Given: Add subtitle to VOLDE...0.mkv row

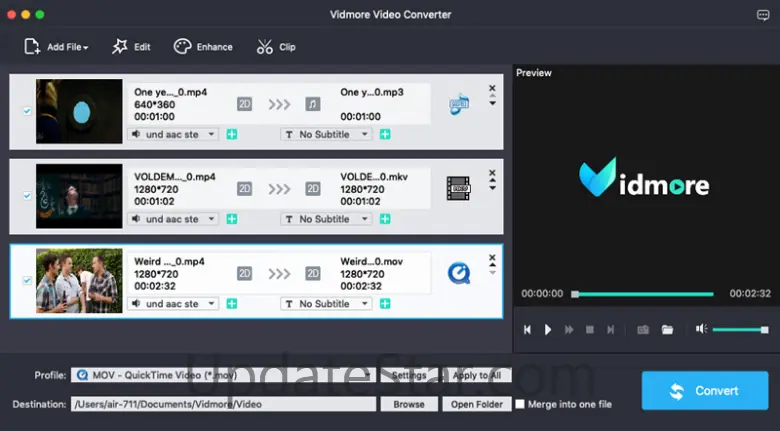Looking at the screenshot, I should 385,219.
